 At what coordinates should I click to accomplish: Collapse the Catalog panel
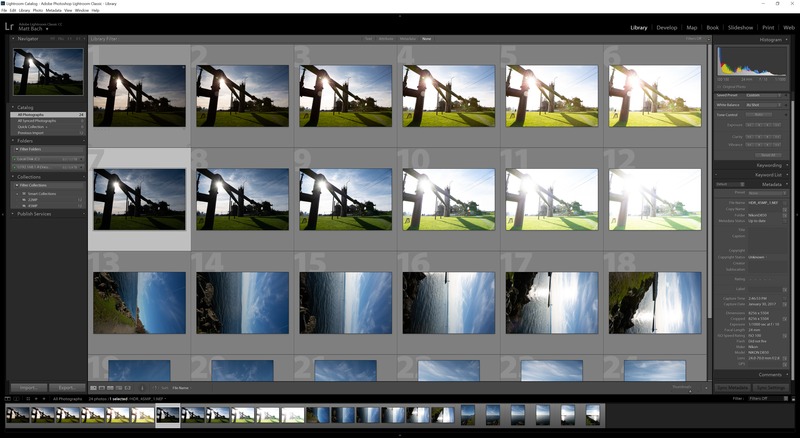point(13,107)
